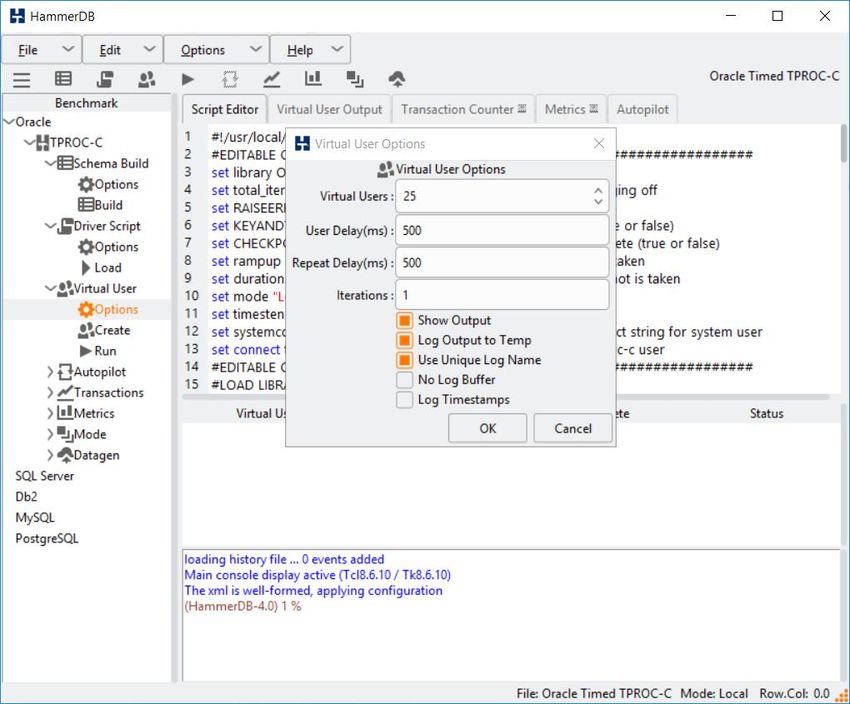Click the Mode toolbar icon

point(355,79)
